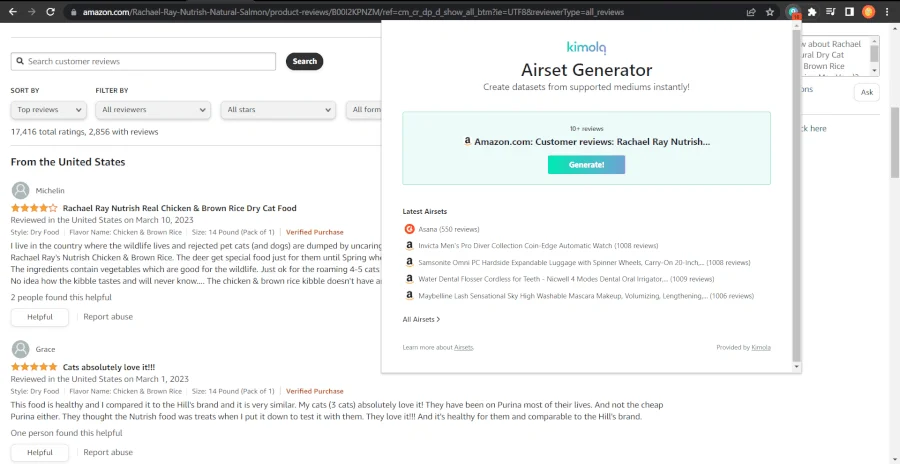Click 'Amazon.com: Customer reviews: Rachael Ray Nutrish' title
This screenshot has height=464, width=900.
[x=592, y=141]
